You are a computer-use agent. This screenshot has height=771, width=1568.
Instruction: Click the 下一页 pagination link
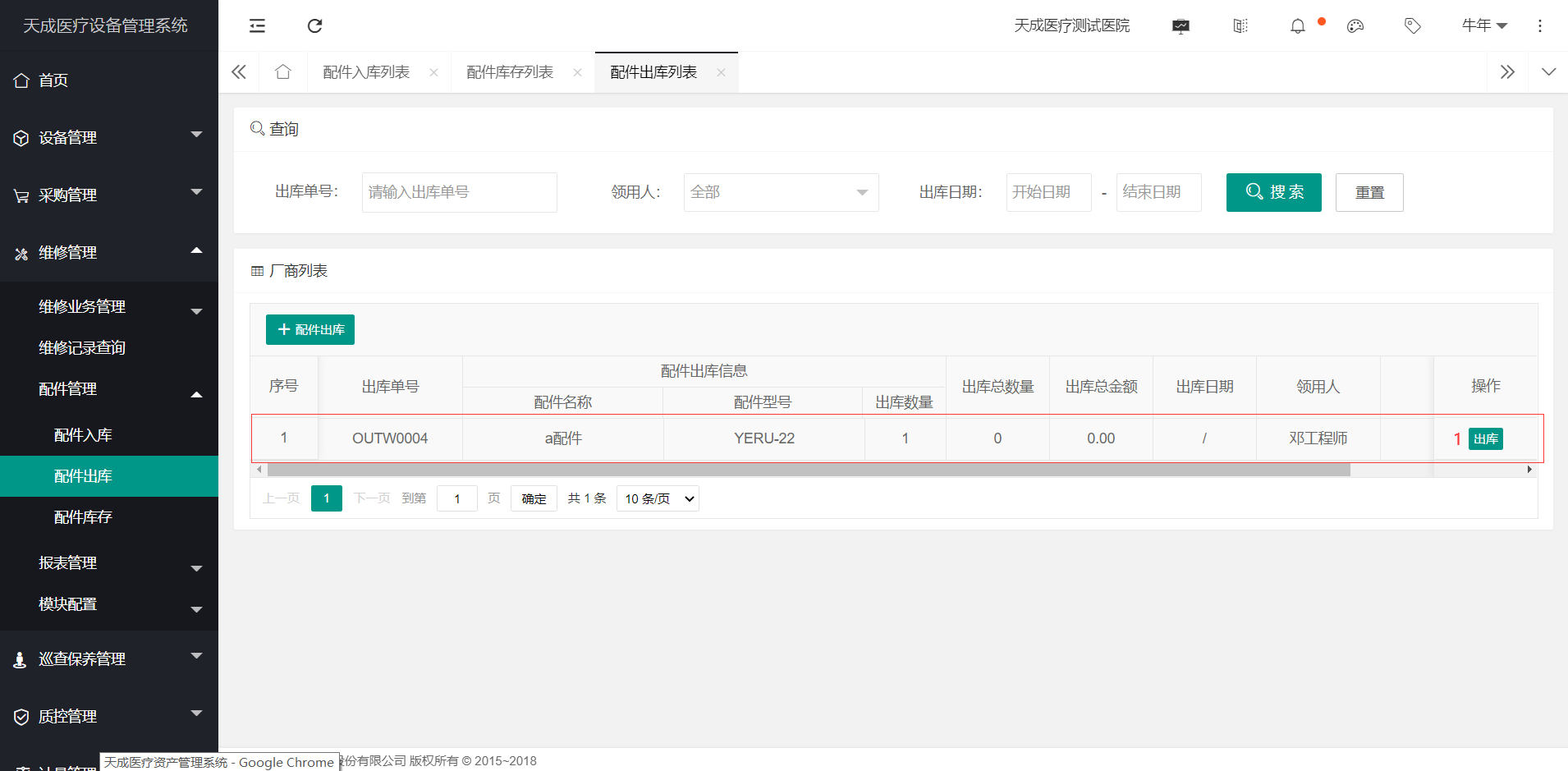tap(372, 498)
